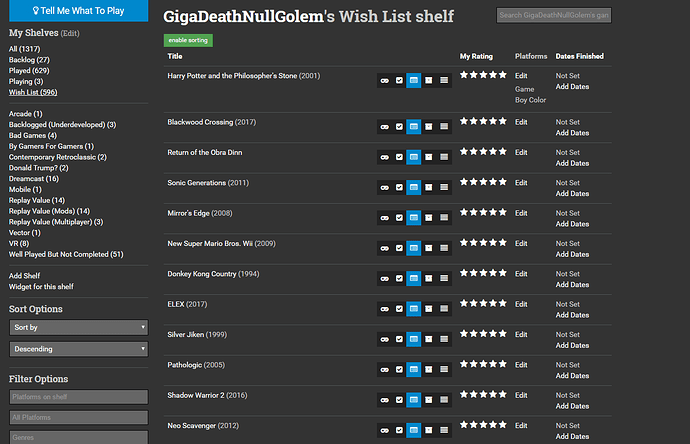Click the backlog box icon for Harry Potter row
This screenshot has width=690, height=444.
(x=429, y=81)
